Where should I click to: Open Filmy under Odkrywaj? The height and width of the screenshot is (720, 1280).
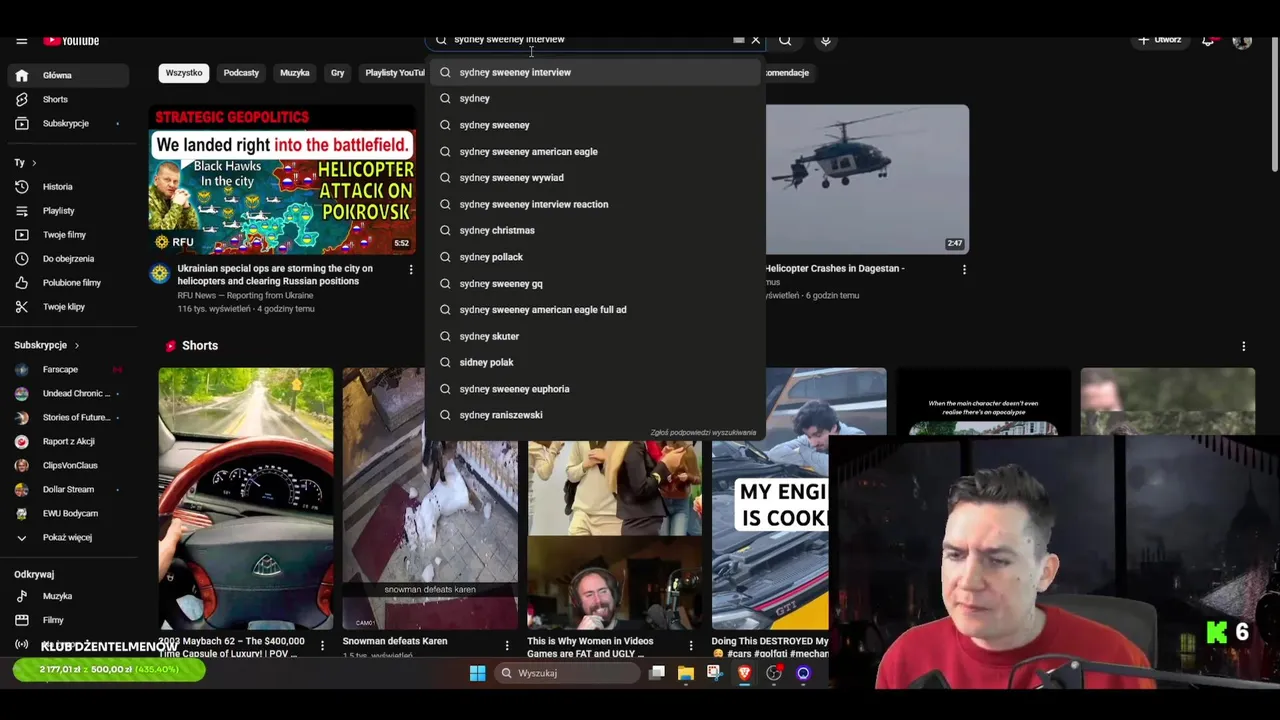coord(68,620)
